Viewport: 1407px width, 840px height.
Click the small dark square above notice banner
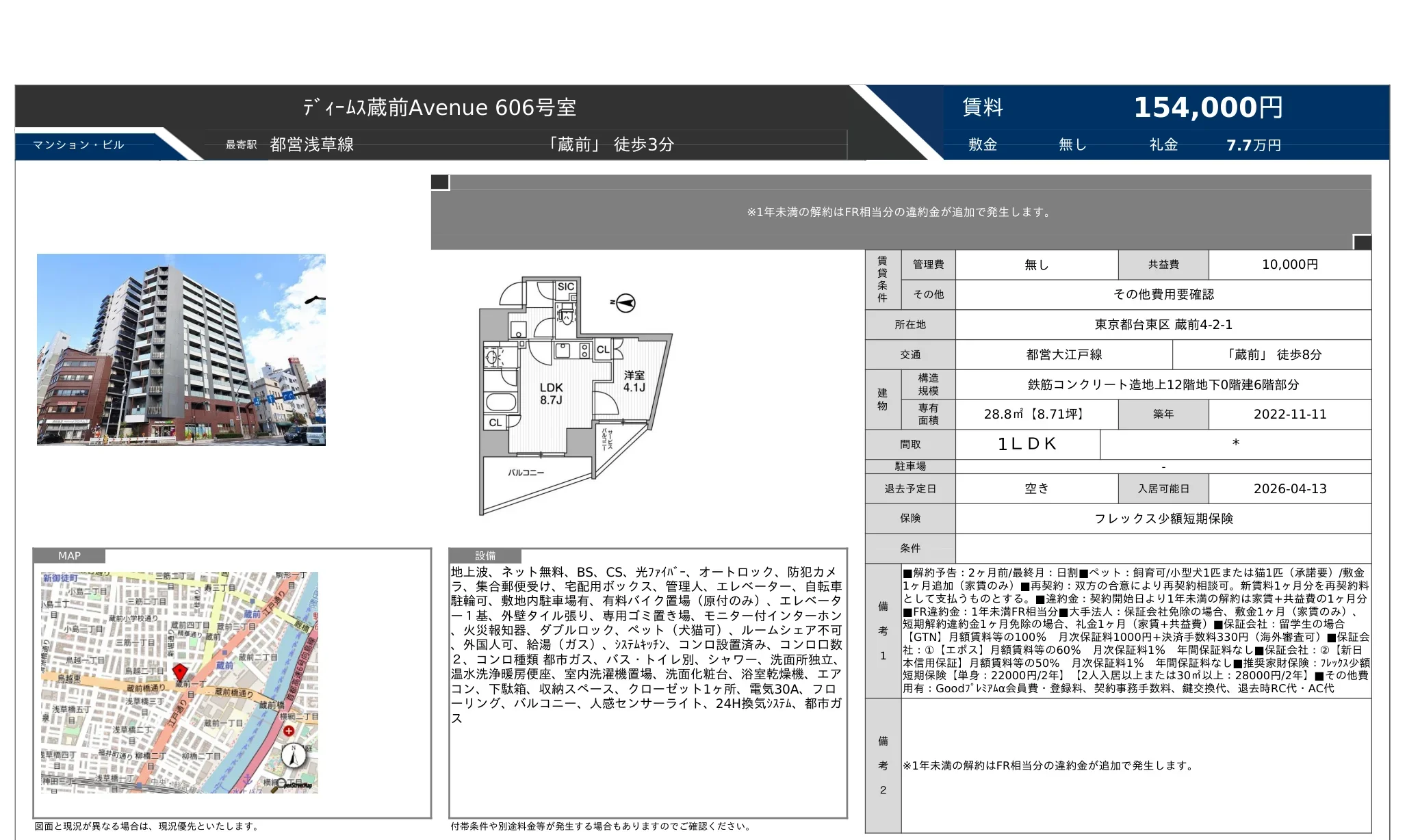coord(440,182)
